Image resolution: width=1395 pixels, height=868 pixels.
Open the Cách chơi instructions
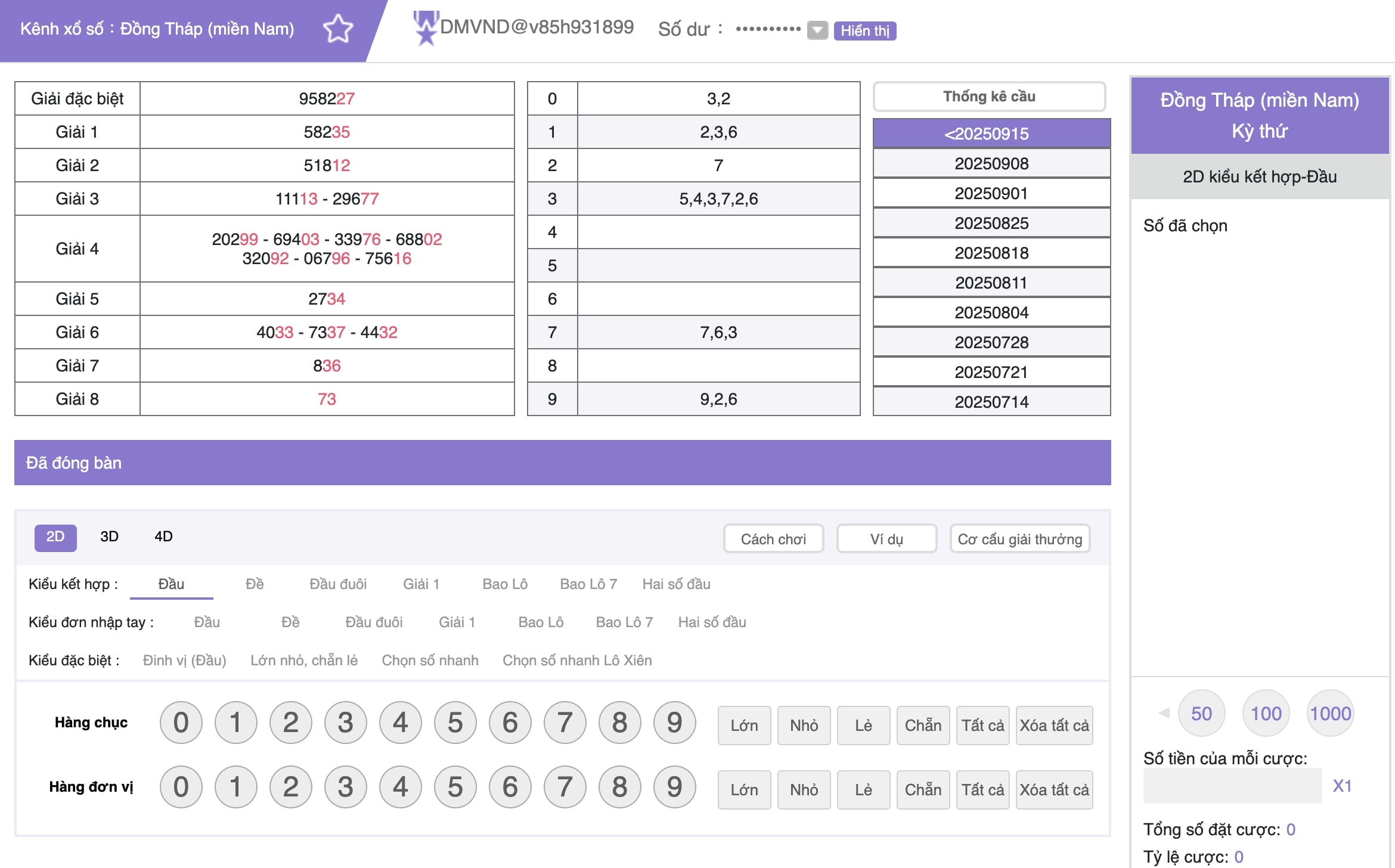(773, 539)
